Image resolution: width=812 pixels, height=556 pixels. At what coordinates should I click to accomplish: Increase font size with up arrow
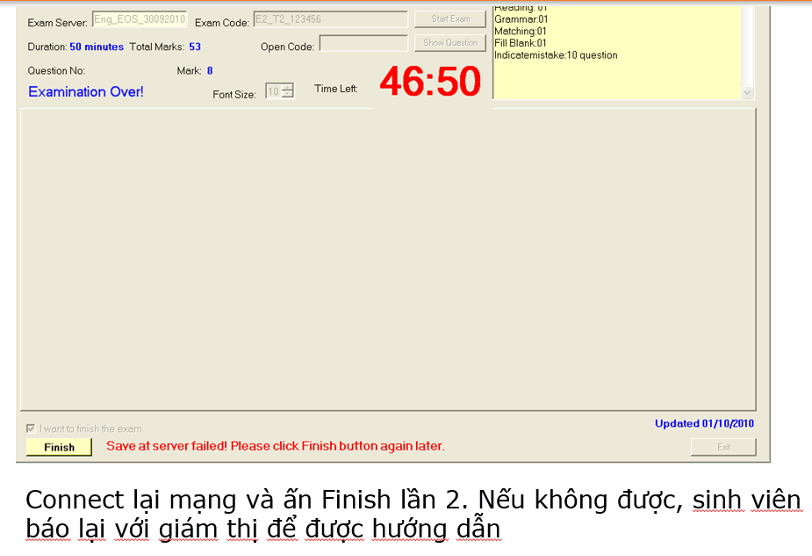click(288, 88)
